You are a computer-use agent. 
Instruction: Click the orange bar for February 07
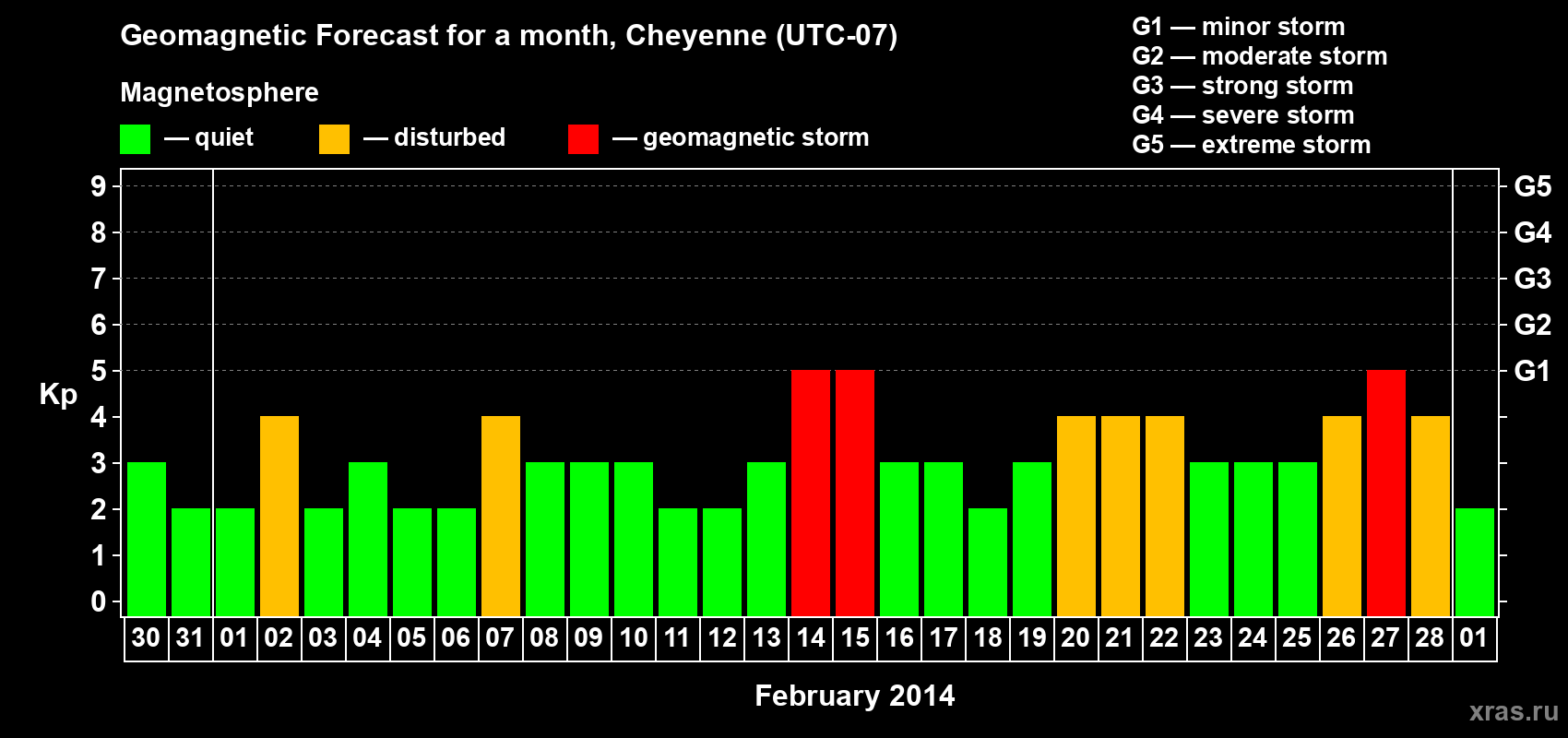[501, 517]
